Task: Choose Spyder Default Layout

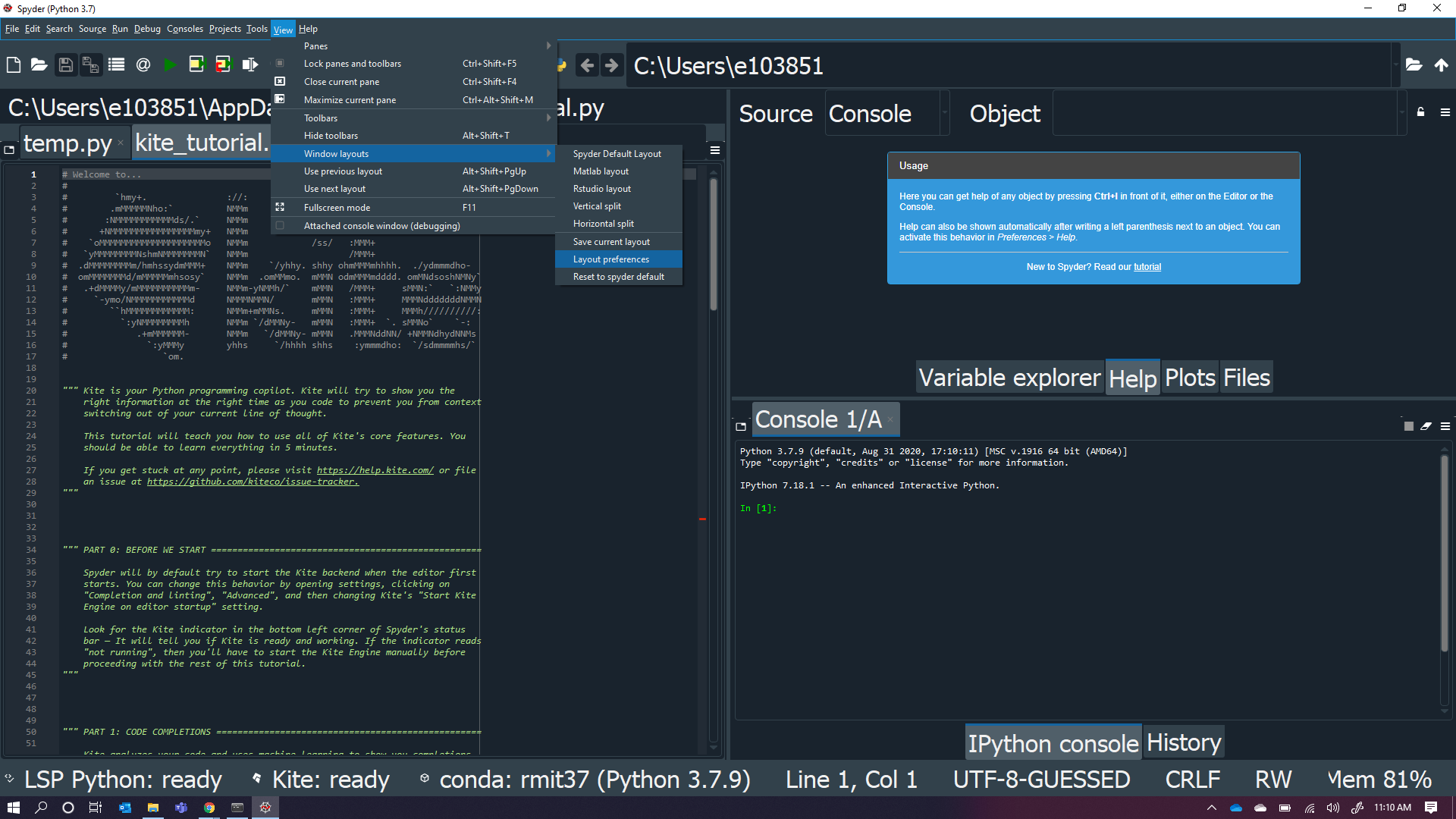Action: point(618,154)
